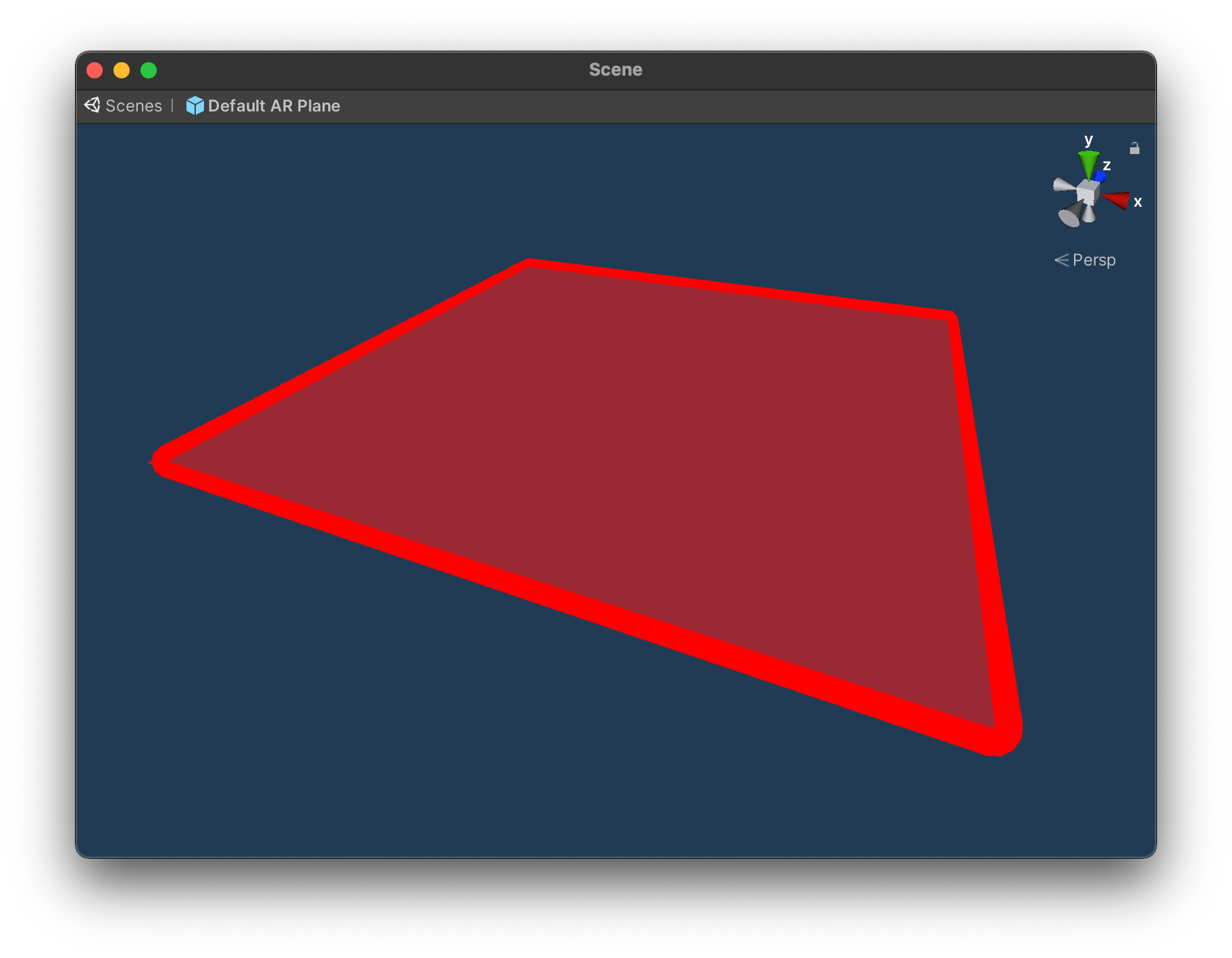Toggle projection via the gizmo center cube
Screen dimensions: 1232x958
pyautogui.click(x=1087, y=193)
